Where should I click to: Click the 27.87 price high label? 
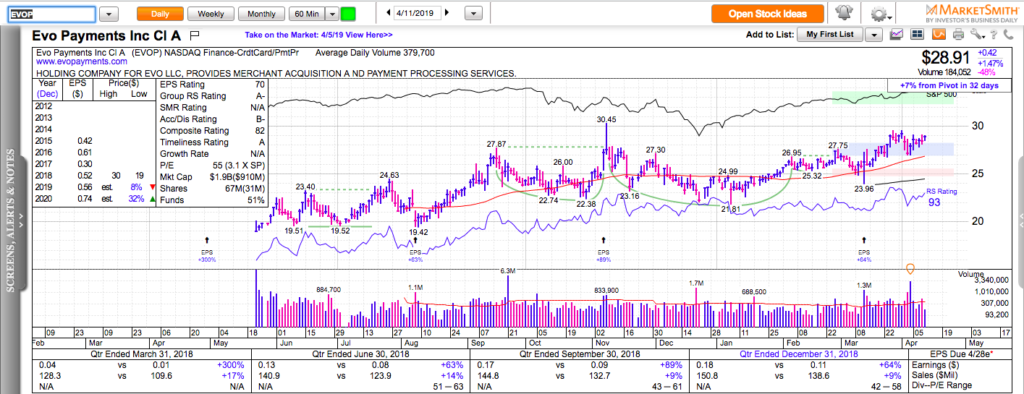[496, 143]
